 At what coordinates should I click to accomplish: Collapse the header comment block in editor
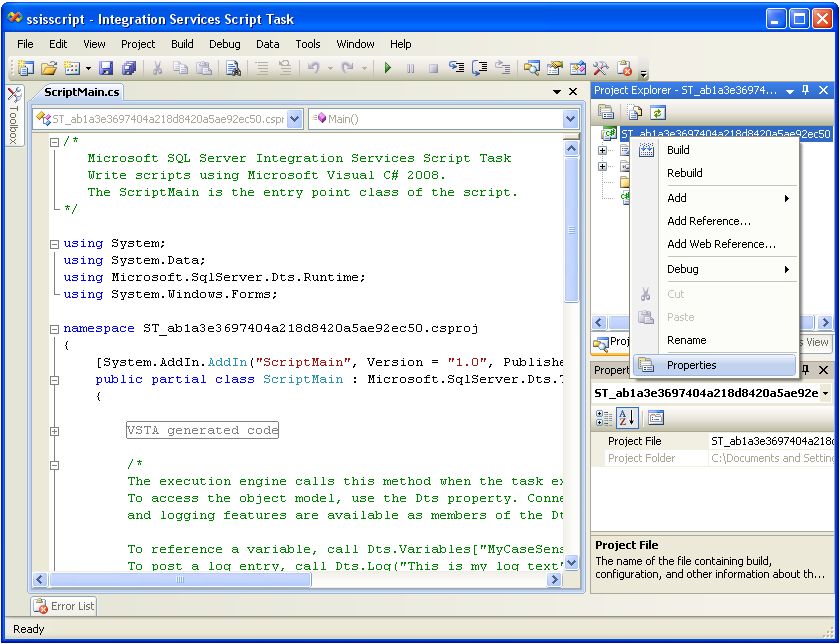click(54, 141)
